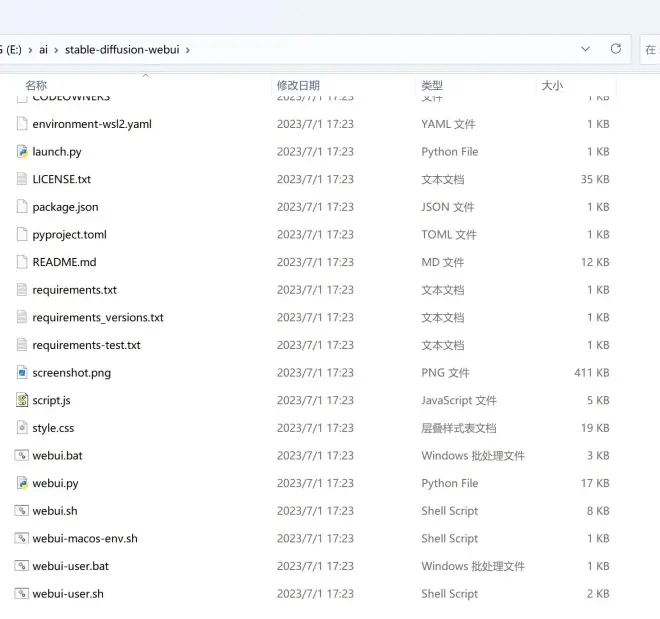Click the package.json file icon
Image resolution: width=660 pixels, height=619 pixels.
(x=22, y=207)
